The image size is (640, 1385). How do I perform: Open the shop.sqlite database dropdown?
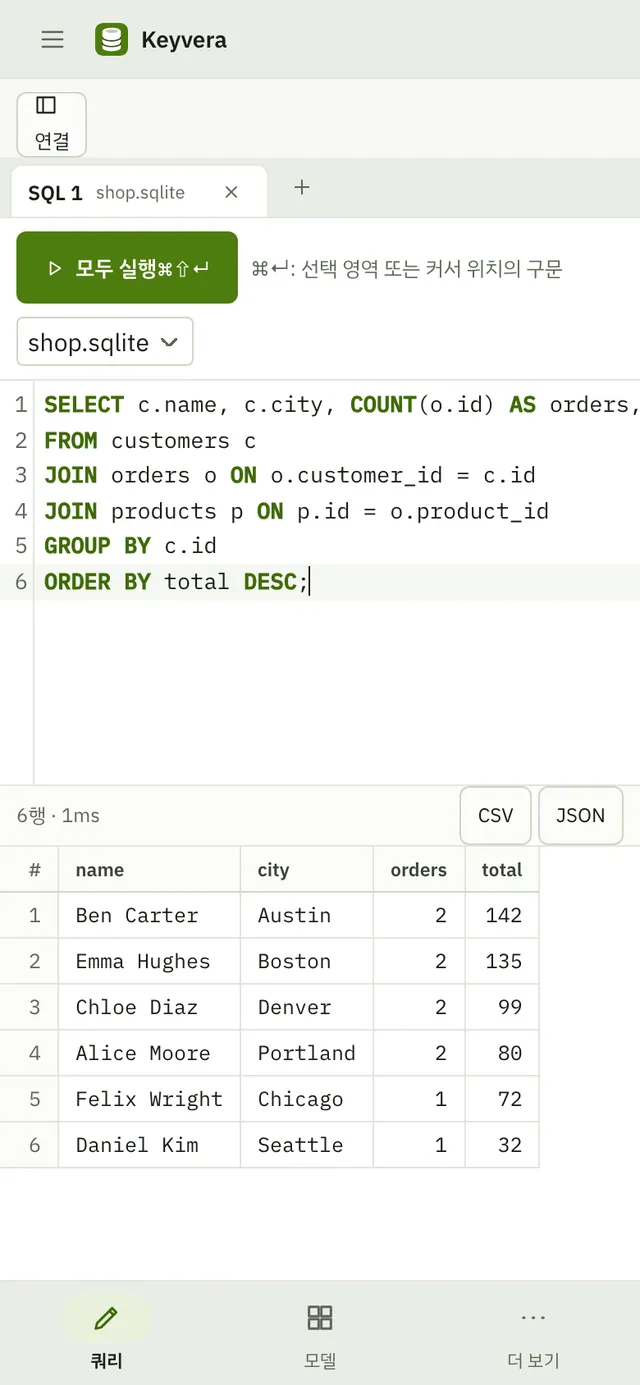pos(105,342)
